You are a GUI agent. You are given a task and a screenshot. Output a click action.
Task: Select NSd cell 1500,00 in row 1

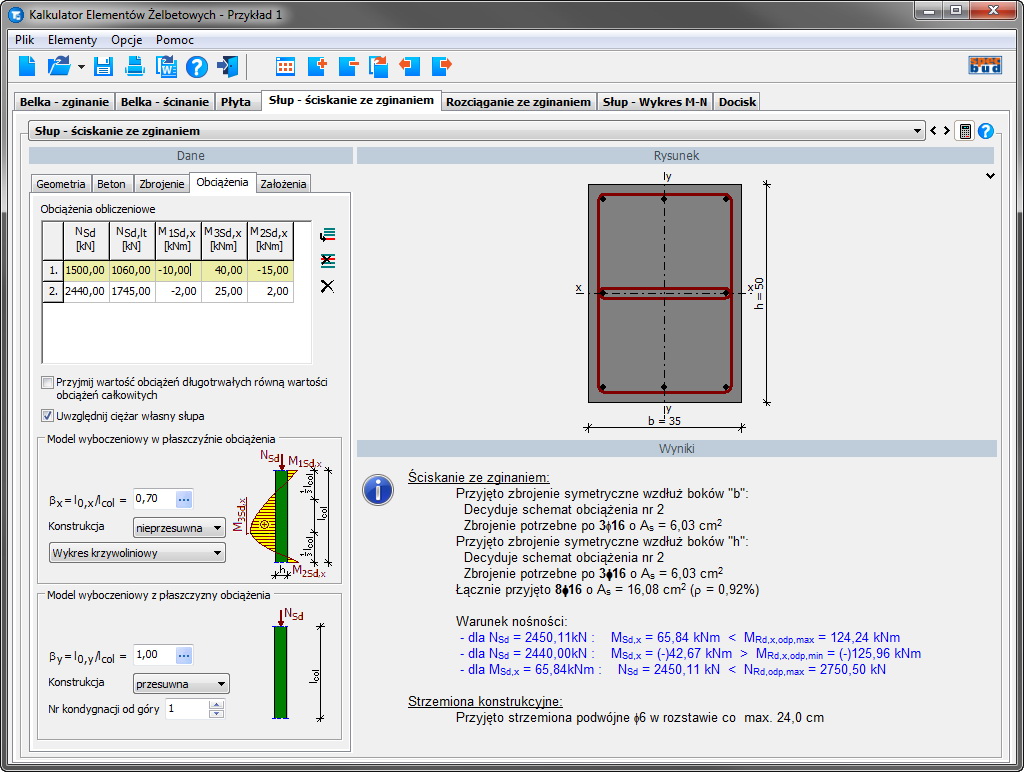click(x=86, y=270)
